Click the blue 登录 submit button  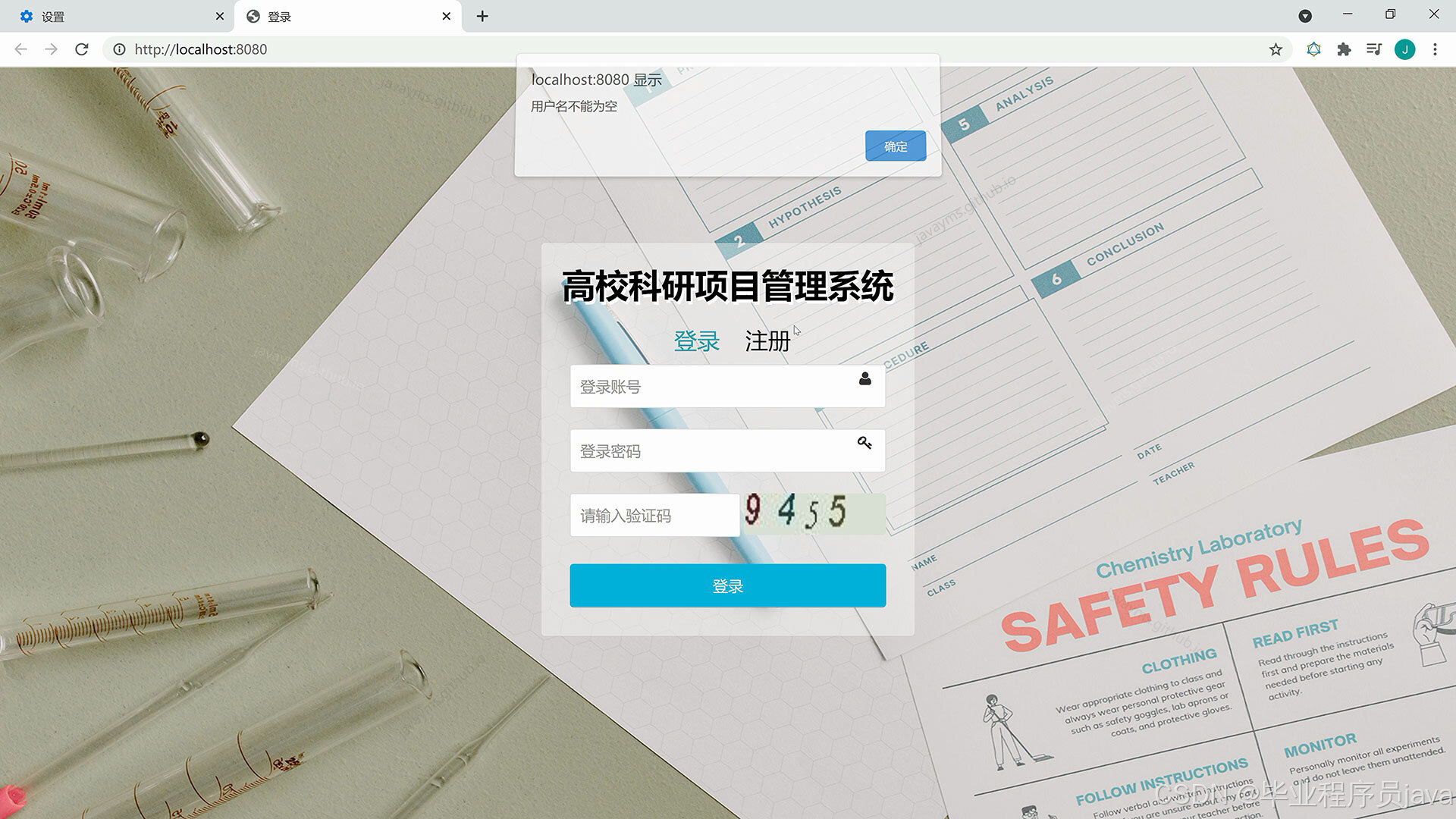pyautogui.click(x=727, y=585)
